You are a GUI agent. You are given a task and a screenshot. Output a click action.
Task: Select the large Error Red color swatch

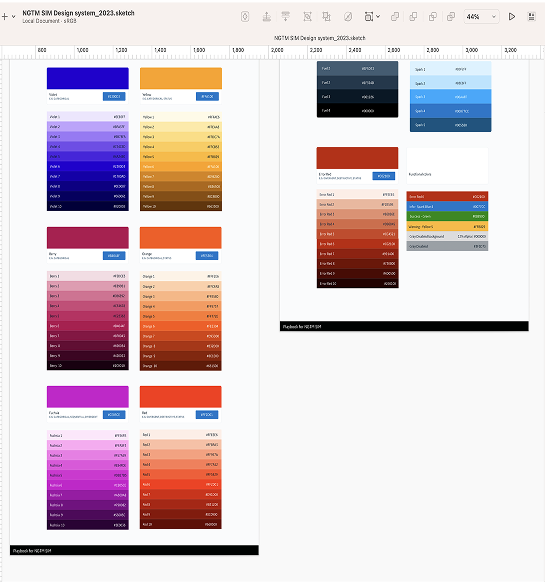pyautogui.click(x=357, y=158)
